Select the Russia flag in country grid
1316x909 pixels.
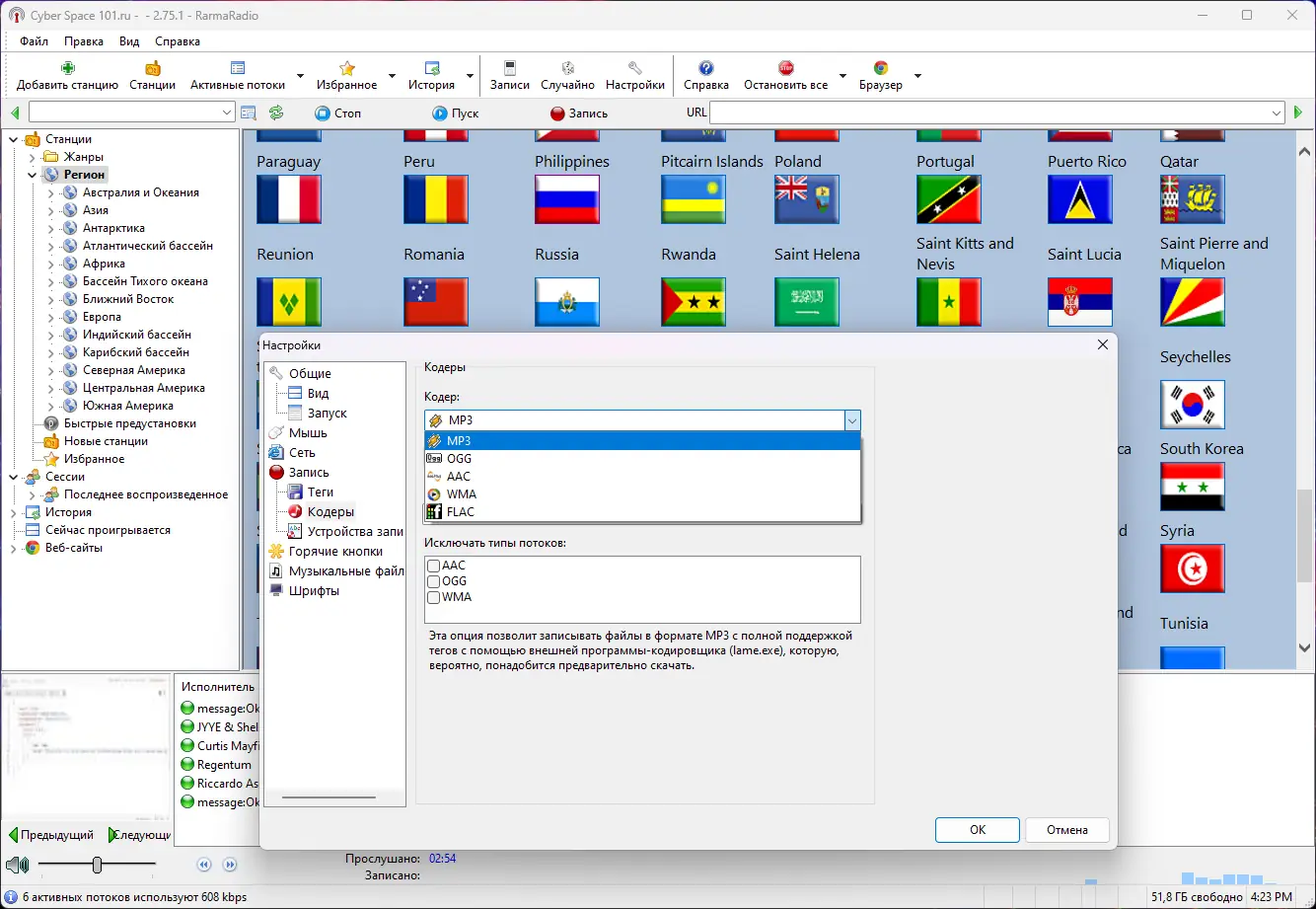pos(567,199)
